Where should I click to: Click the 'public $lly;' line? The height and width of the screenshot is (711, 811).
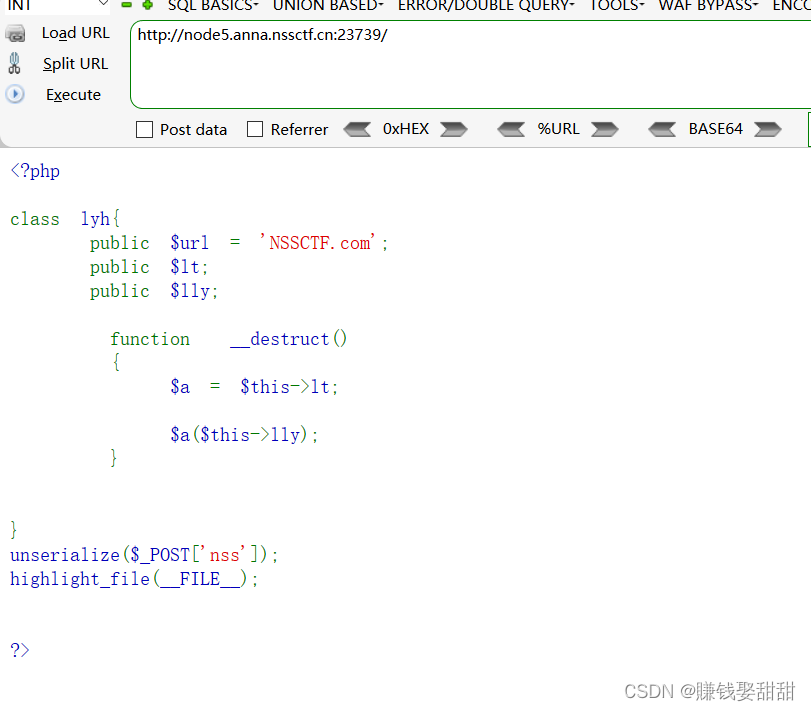click(154, 291)
